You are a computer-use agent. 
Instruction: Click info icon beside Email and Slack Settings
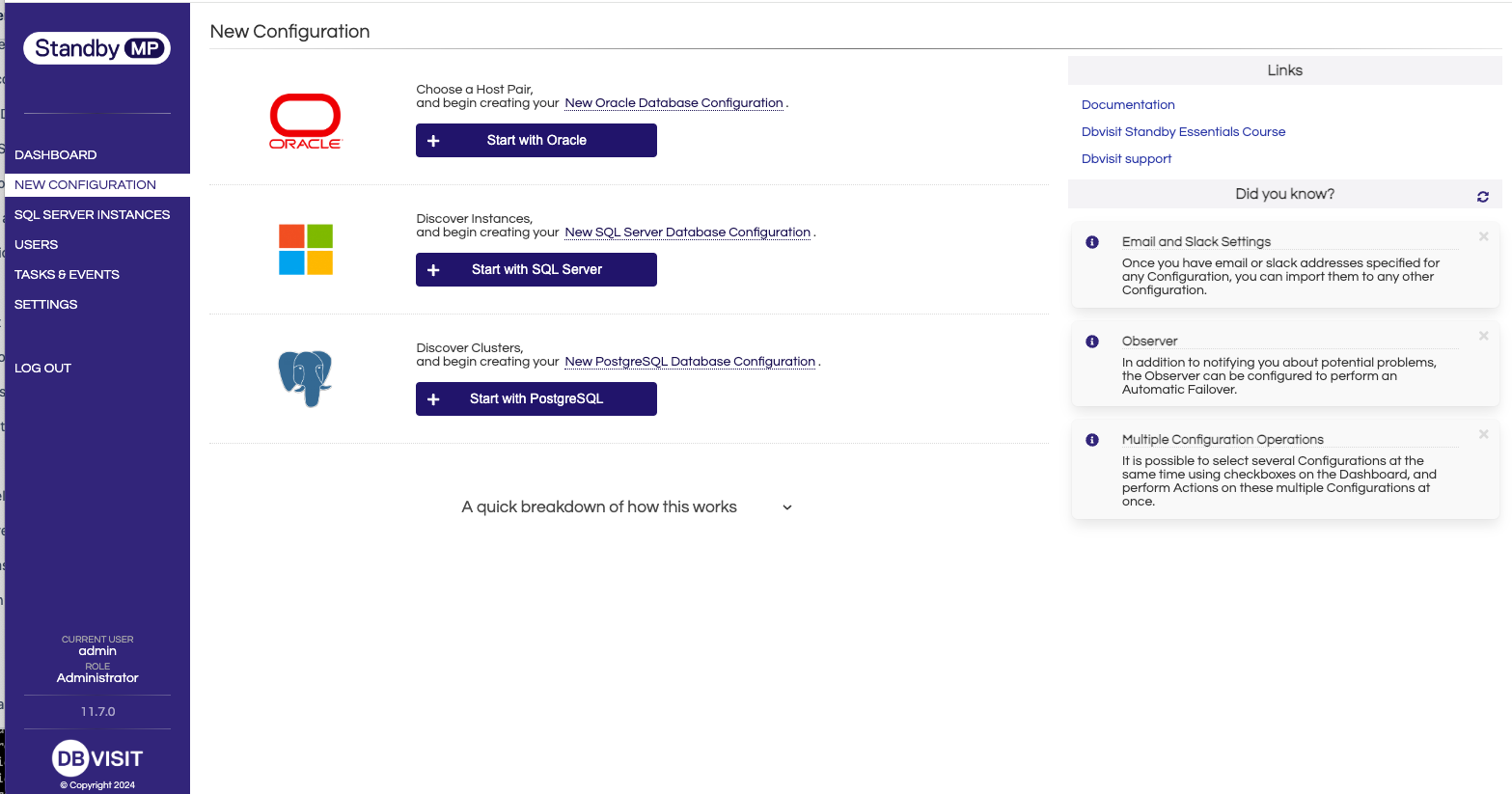click(x=1092, y=242)
